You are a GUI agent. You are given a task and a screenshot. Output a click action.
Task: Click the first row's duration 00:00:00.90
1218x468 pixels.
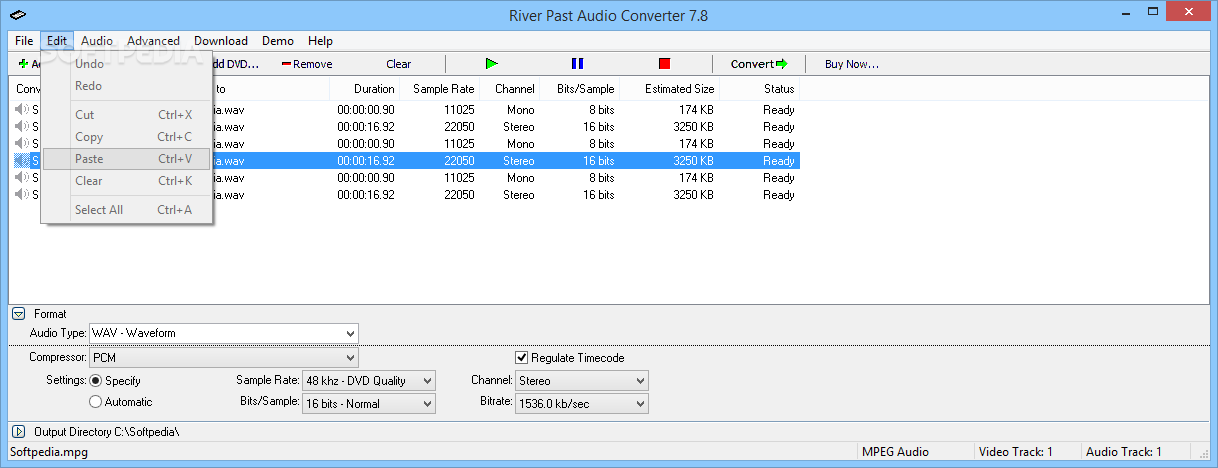coord(366,110)
